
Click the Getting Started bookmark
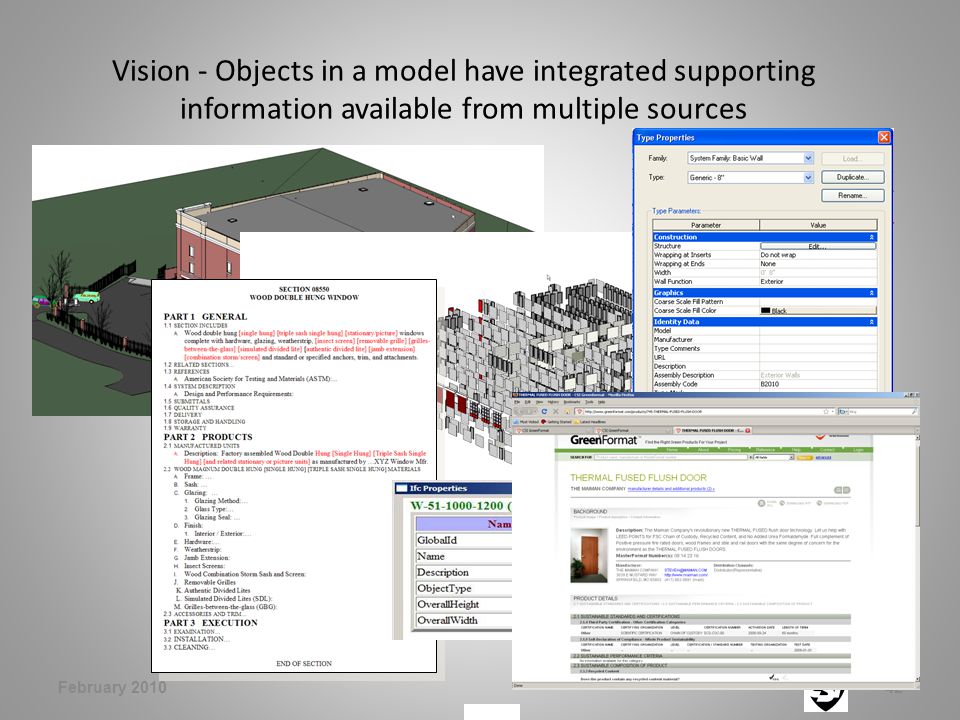coord(556,422)
